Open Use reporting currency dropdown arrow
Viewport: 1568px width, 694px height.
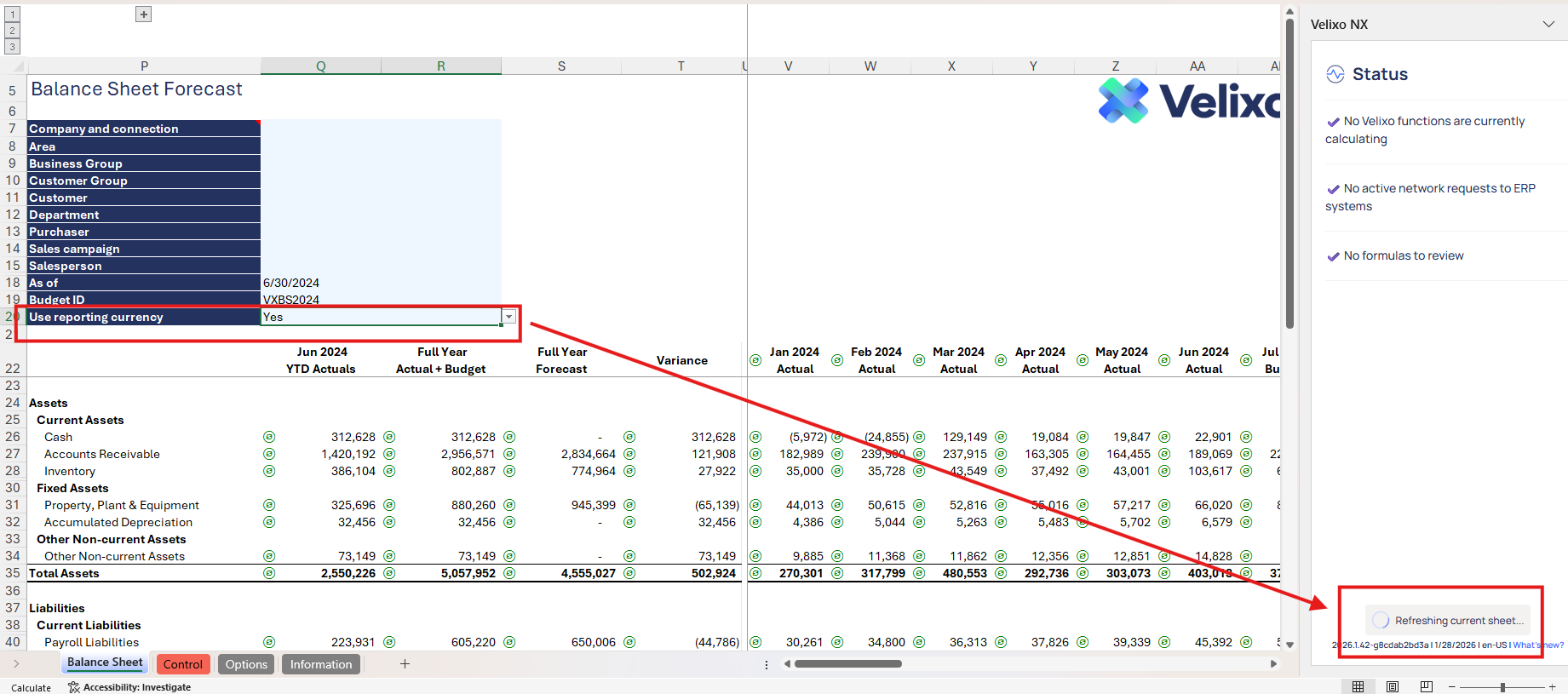(508, 317)
